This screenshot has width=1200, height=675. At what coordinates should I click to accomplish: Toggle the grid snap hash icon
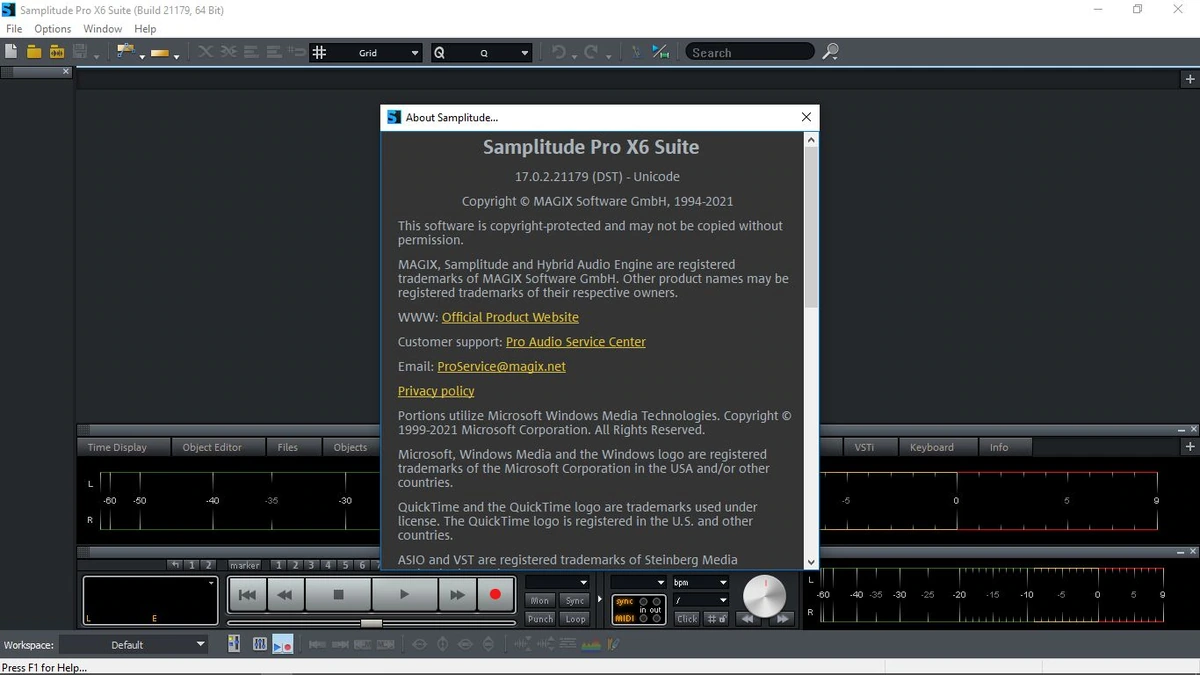(319, 52)
